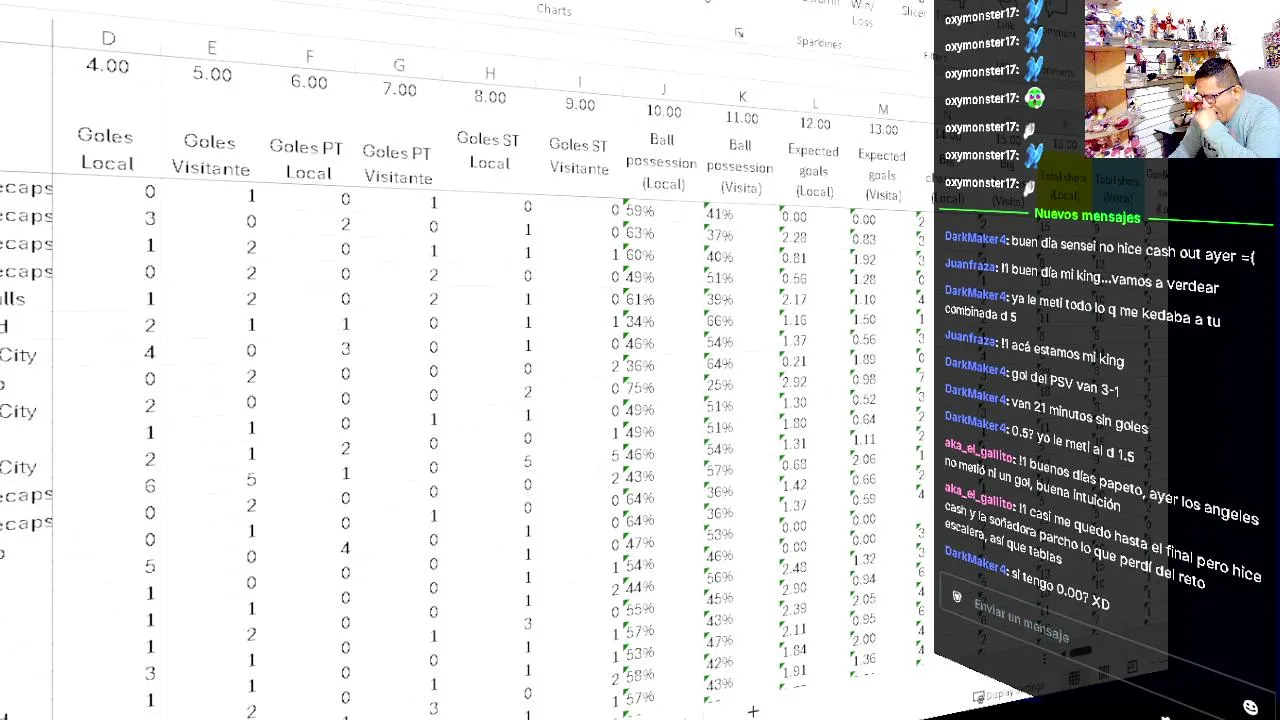
Task: Switch to the Normal view grid icon in Excel's status bar
Action: pyautogui.click(x=1073, y=679)
